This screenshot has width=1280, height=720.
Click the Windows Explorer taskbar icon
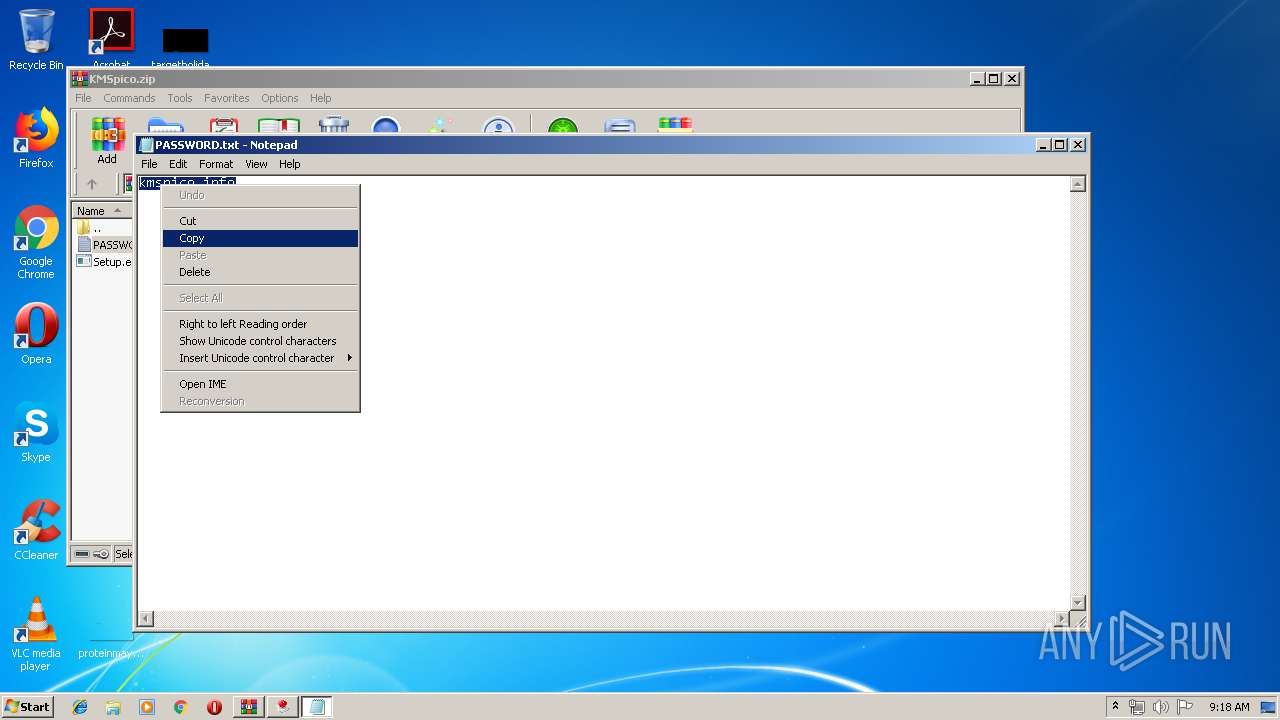113,707
